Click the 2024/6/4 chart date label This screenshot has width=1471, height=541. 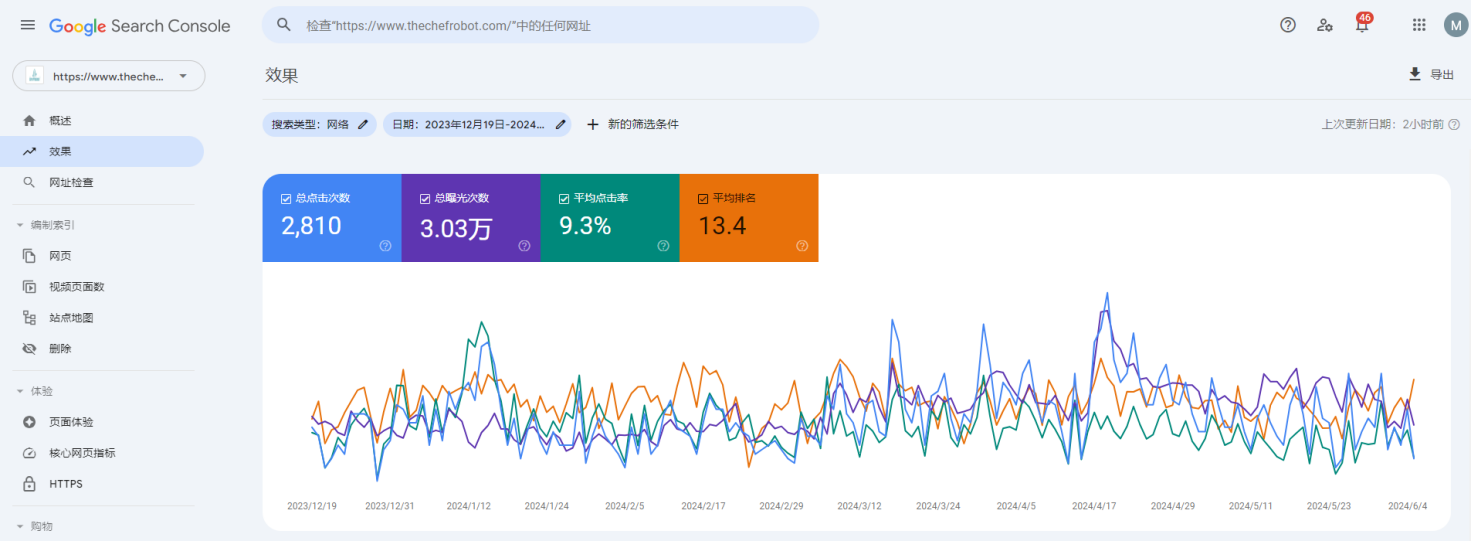coord(1408,506)
